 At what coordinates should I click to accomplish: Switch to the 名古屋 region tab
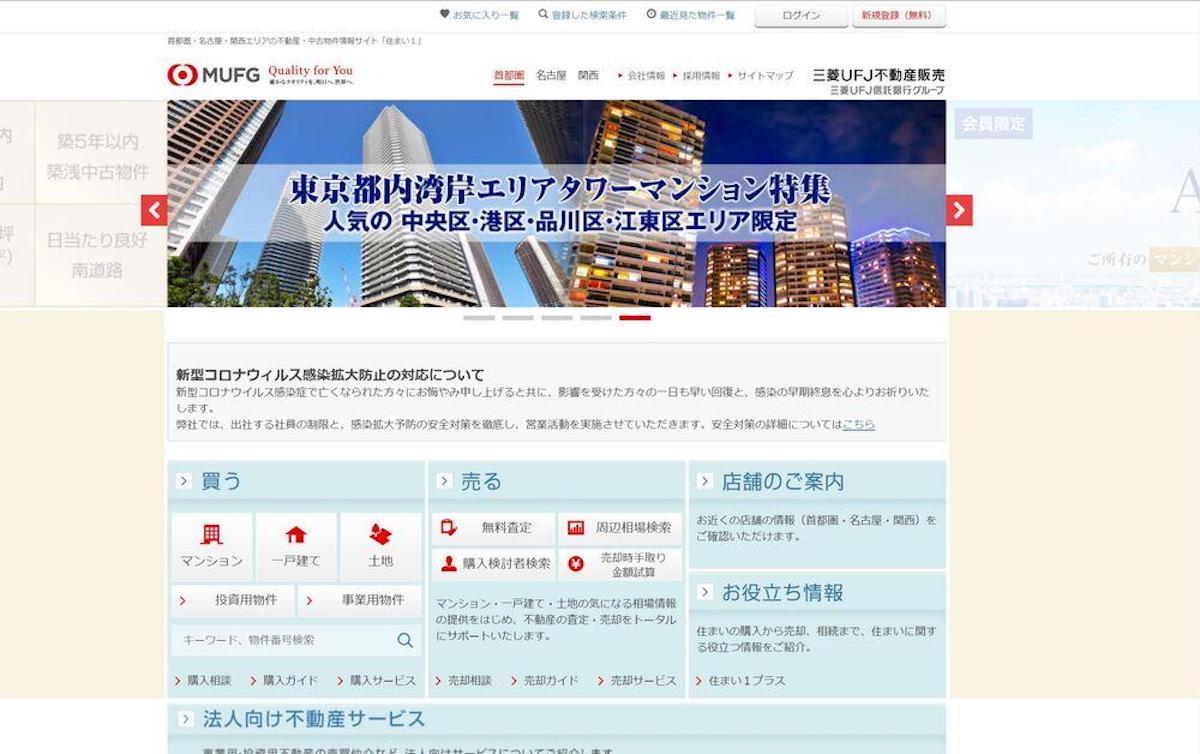pyautogui.click(x=551, y=75)
